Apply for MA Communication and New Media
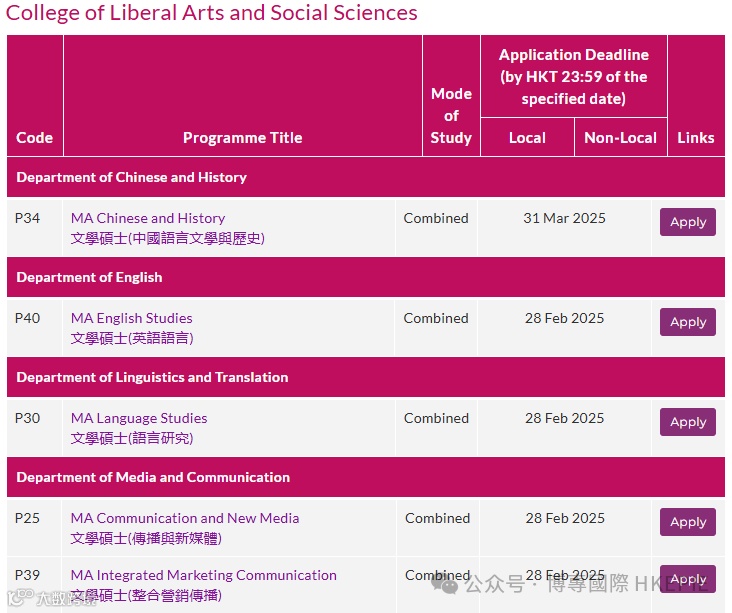 point(687,522)
